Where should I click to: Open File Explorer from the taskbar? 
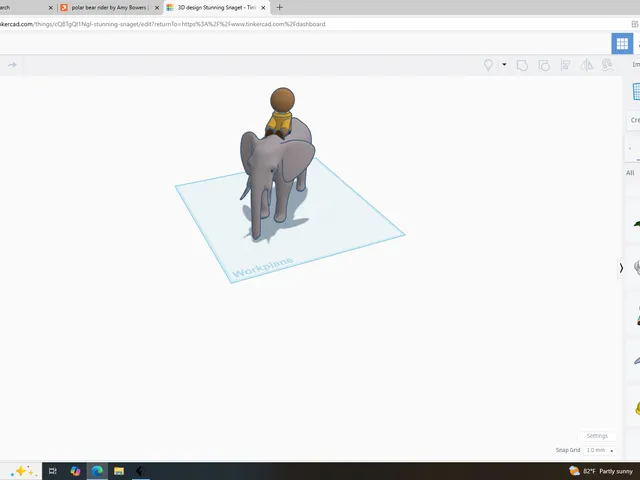click(119, 471)
